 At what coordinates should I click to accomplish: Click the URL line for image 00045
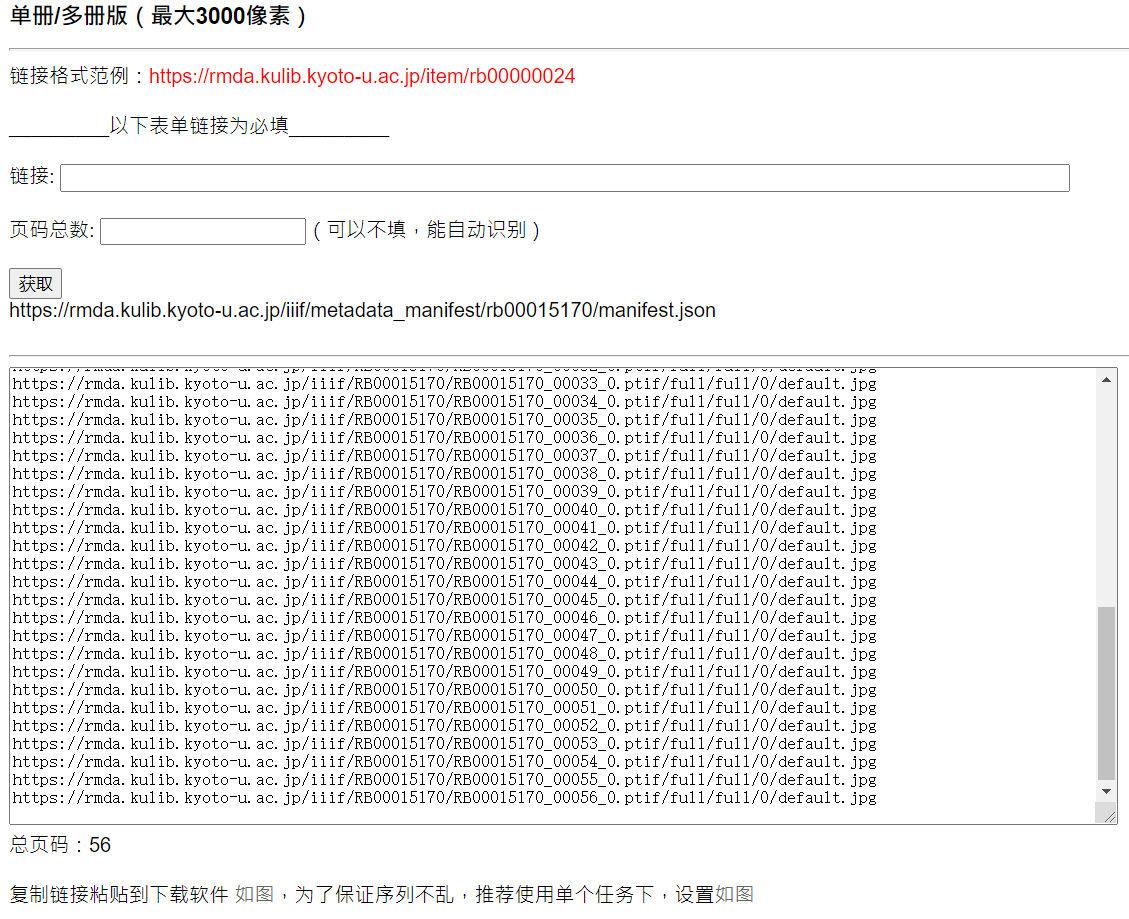coord(444,599)
